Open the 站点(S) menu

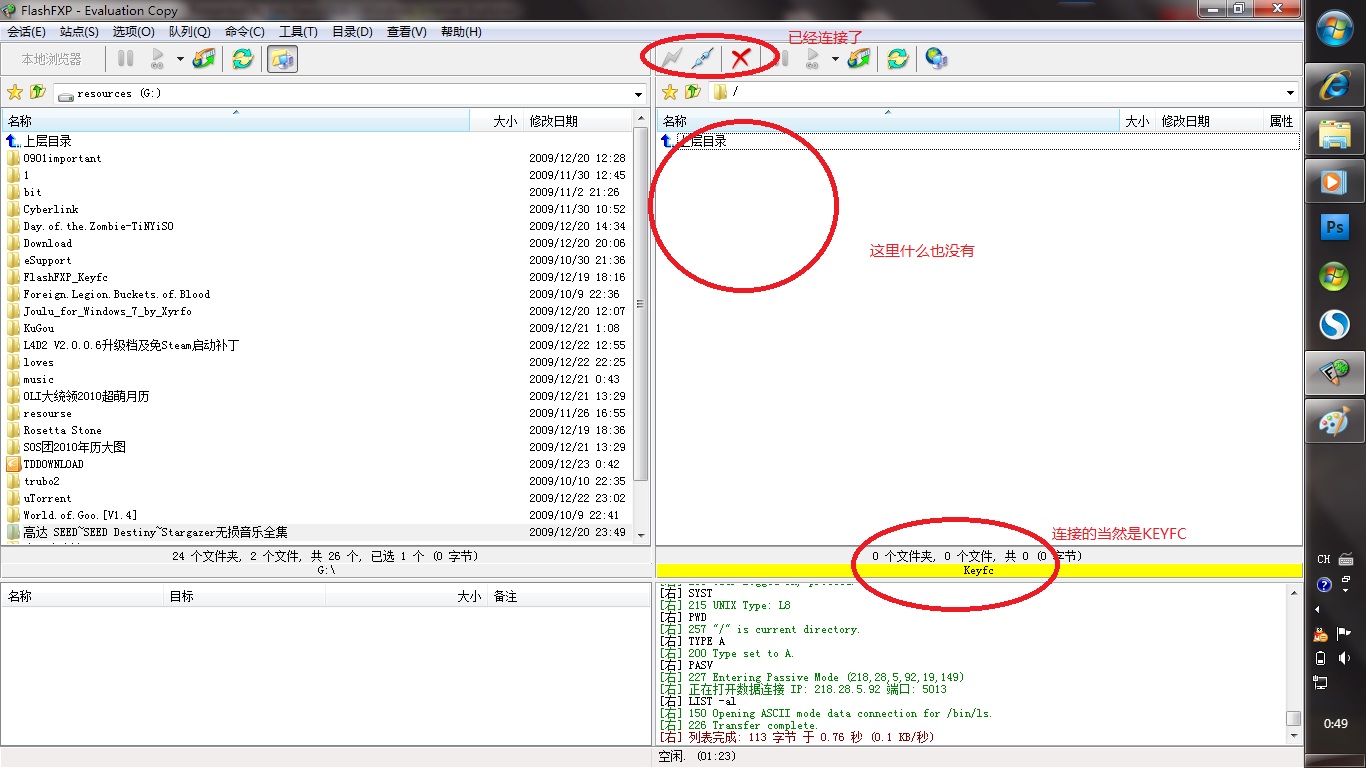[x=79, y=32]
